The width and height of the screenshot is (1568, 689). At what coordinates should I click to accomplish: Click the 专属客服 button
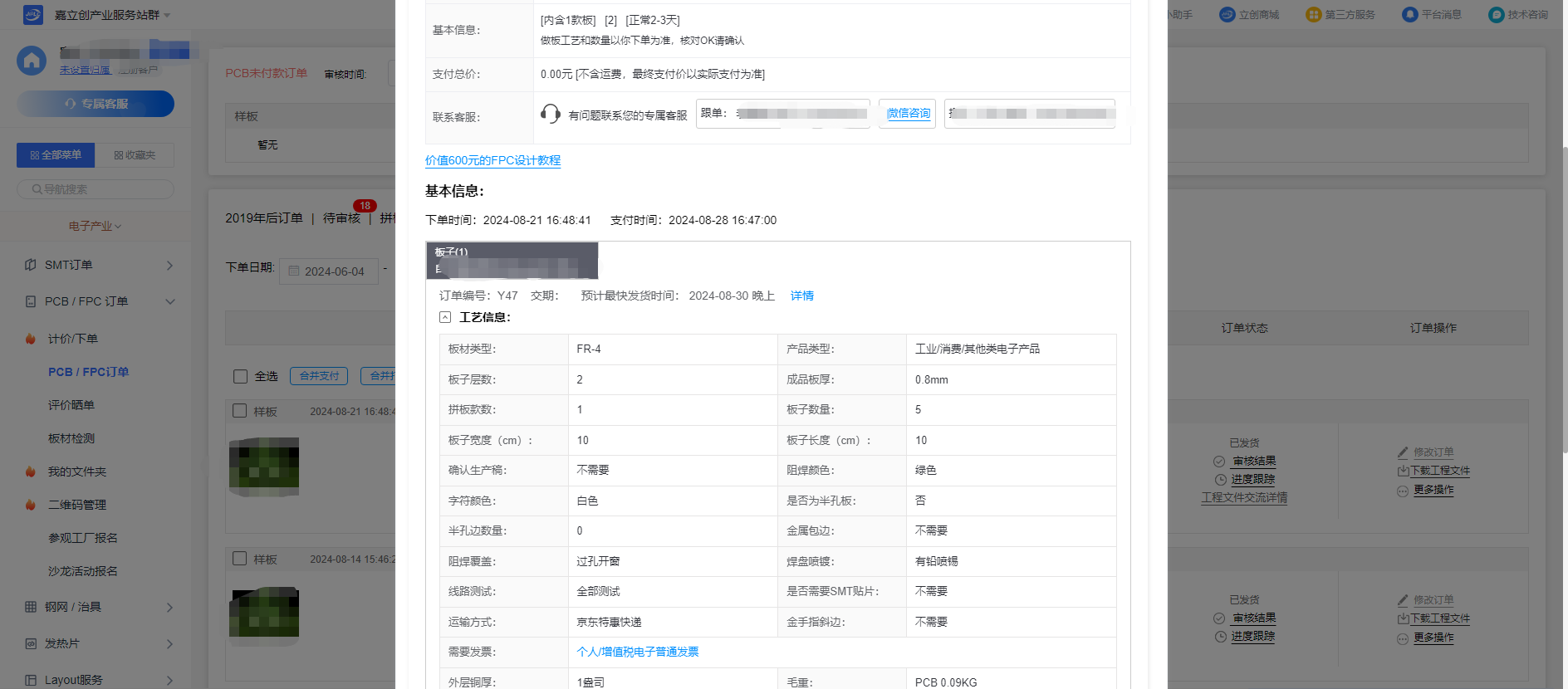point(96,104)
